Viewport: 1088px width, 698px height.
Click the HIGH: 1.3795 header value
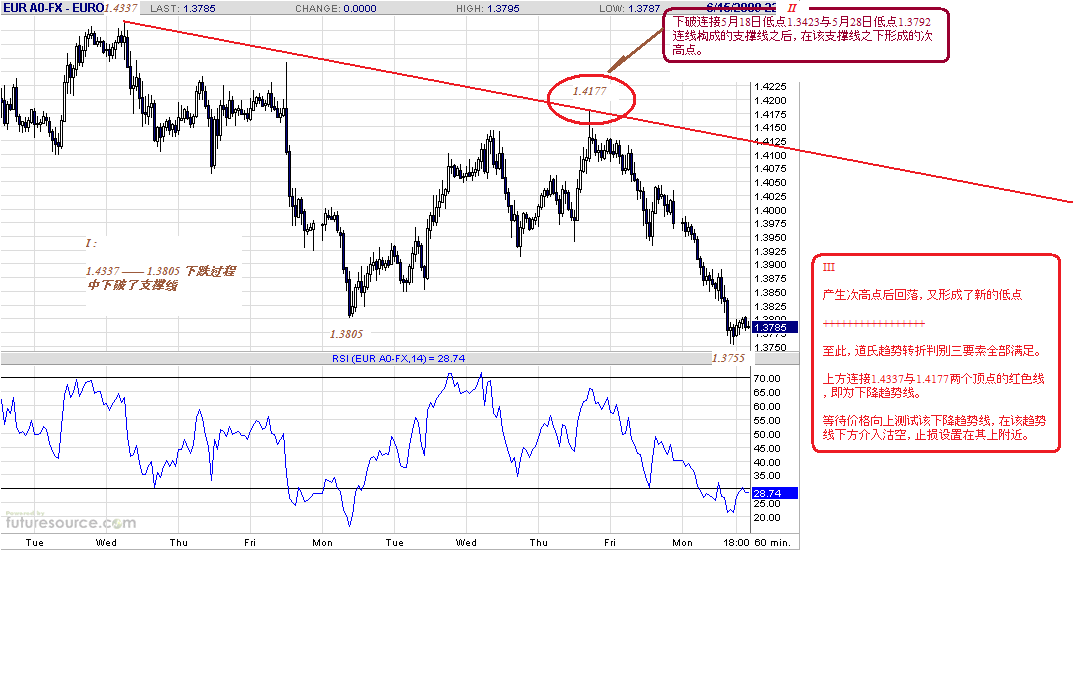(488, 8)
